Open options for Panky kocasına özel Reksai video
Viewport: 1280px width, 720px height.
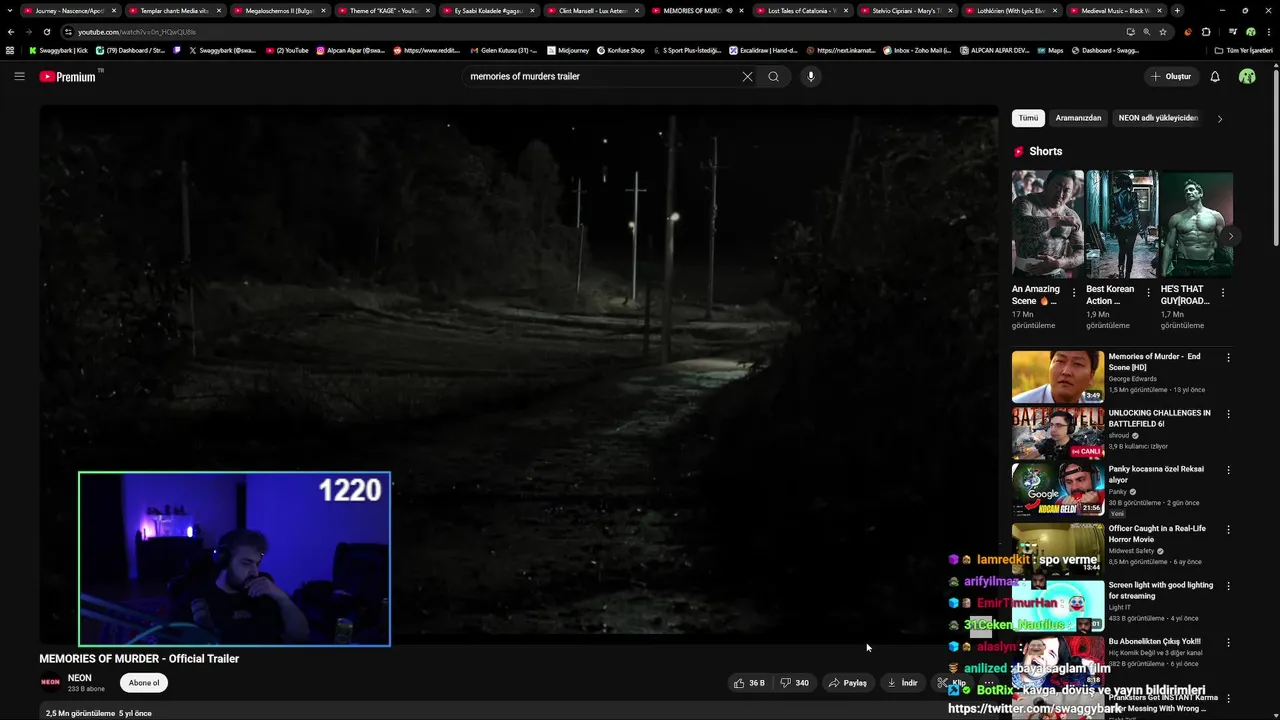[x=1228, y=469]
